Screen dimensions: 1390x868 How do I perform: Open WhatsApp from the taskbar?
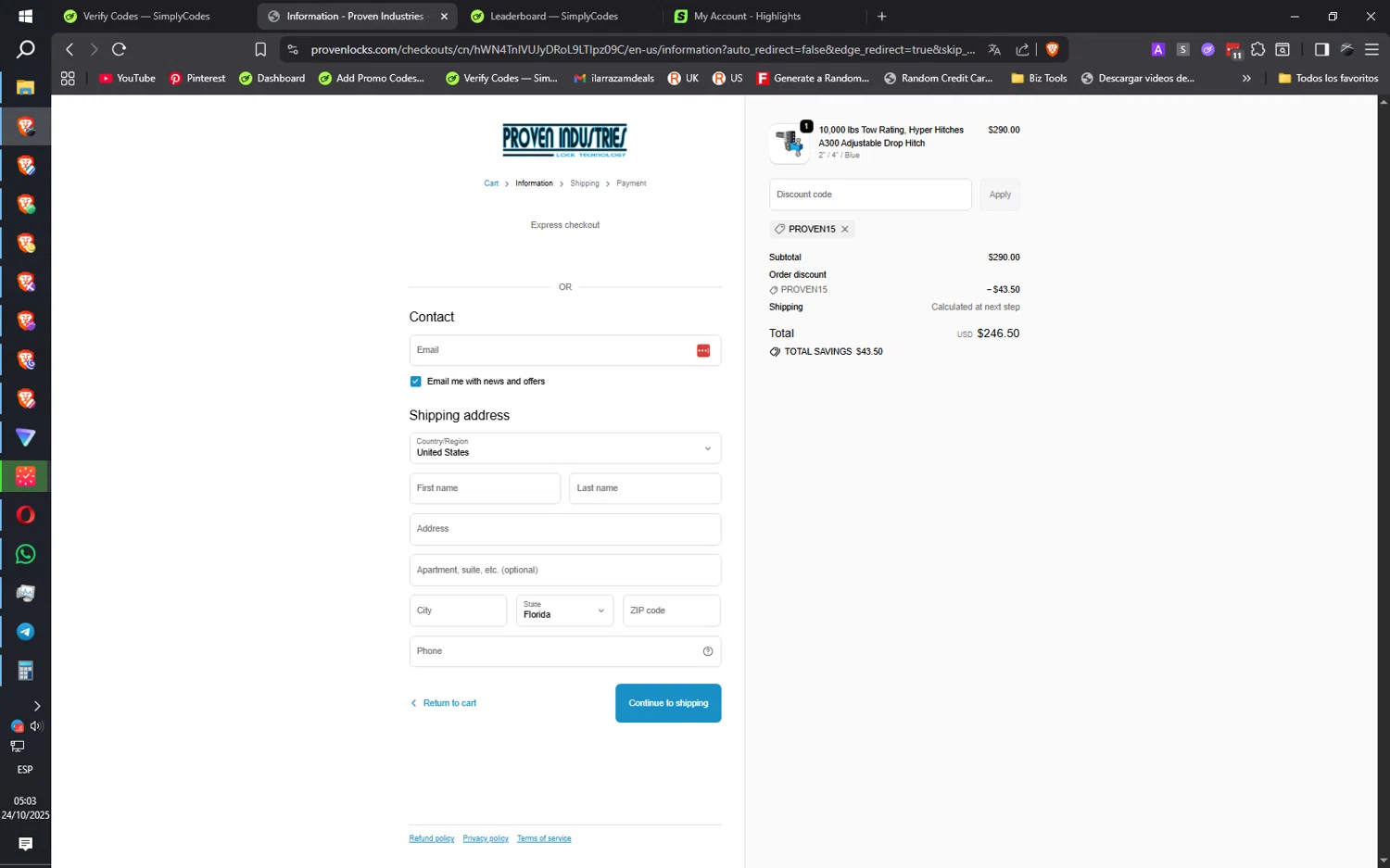pyautogui.click(x=25, y=554)
